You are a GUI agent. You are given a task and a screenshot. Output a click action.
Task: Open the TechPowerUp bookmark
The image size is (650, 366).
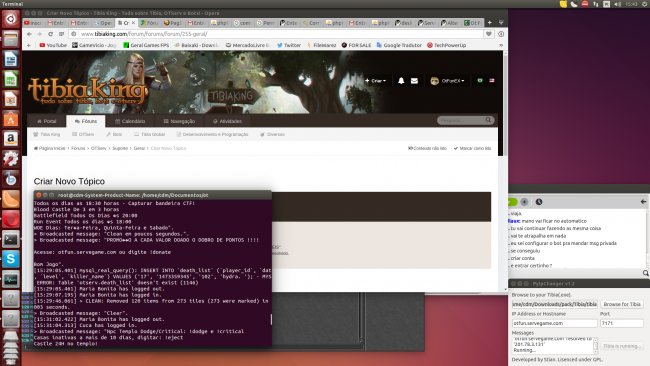446,45
